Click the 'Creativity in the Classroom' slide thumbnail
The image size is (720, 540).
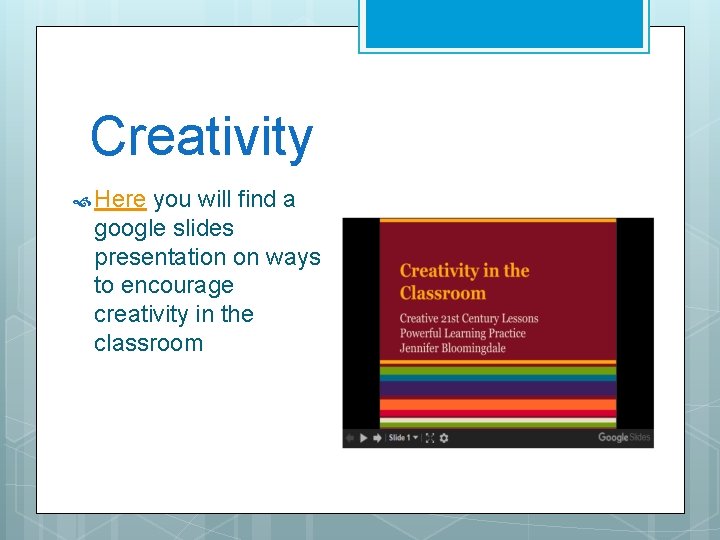pyautogui.click(x=498, y=324)
